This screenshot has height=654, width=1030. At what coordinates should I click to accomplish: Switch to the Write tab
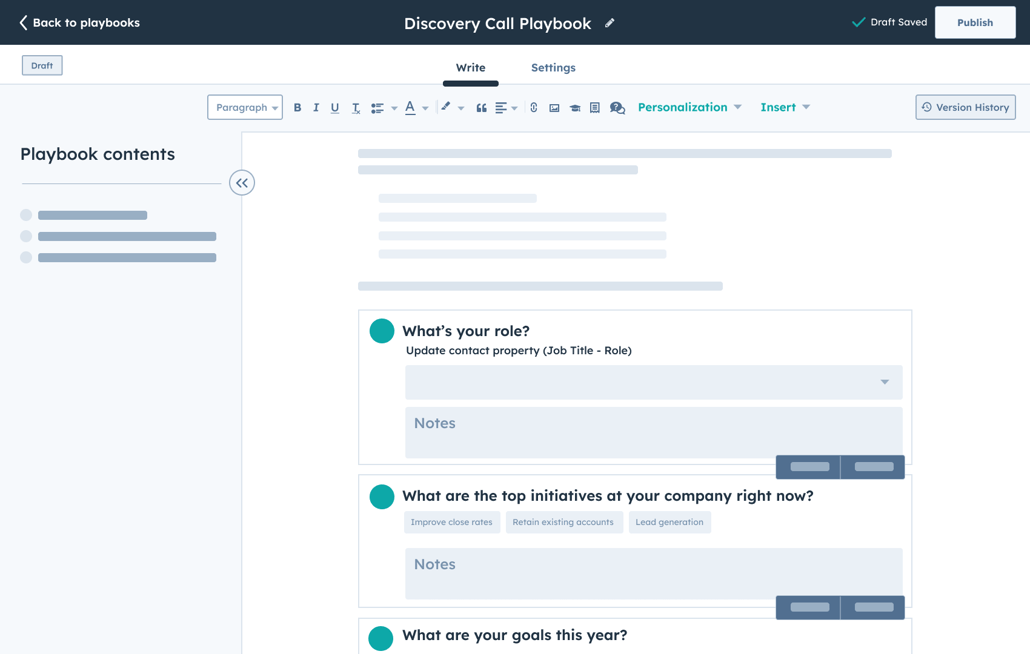tap(470, 68)
